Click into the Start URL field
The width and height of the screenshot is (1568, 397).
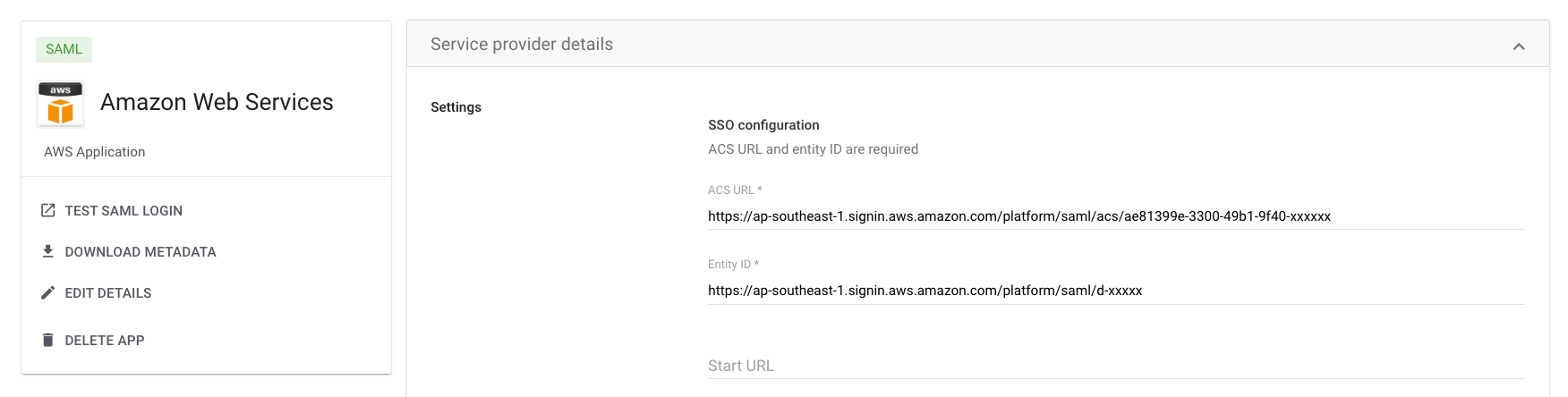[1116, 366]
